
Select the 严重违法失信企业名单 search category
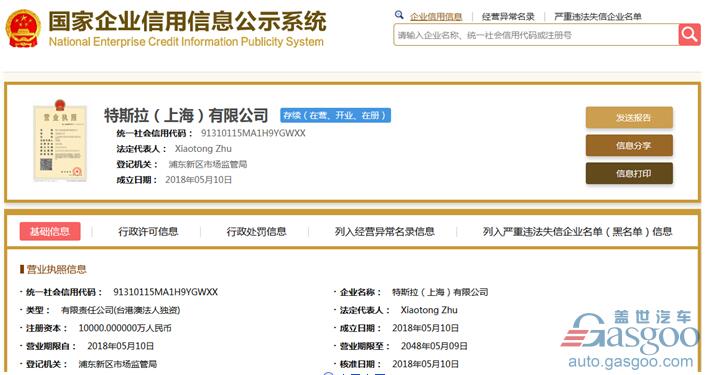(598, 17)
